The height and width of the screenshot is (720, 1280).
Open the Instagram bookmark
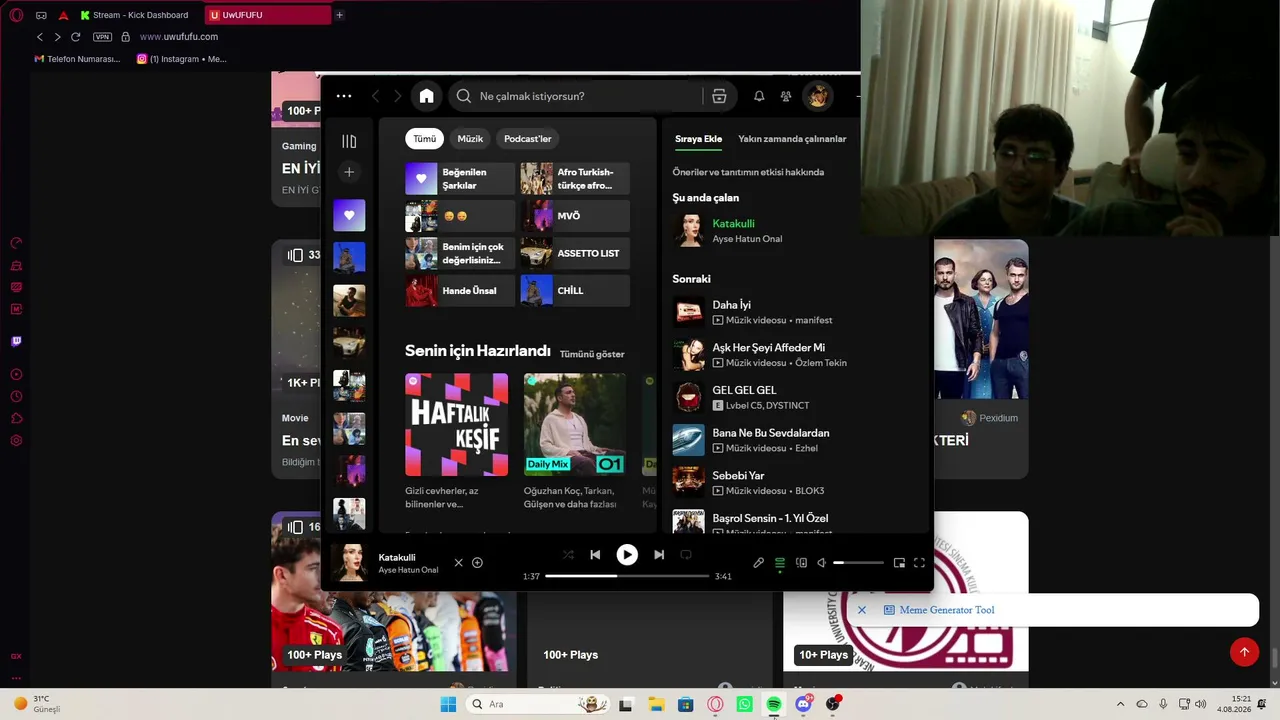182,59
